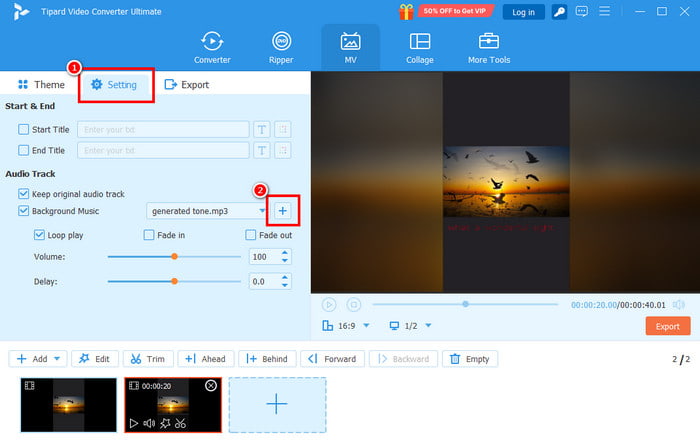Viewport: 700px width, 445px height.
Task: Remove the second clip with its X icon
Action: (x=210, y=385)
